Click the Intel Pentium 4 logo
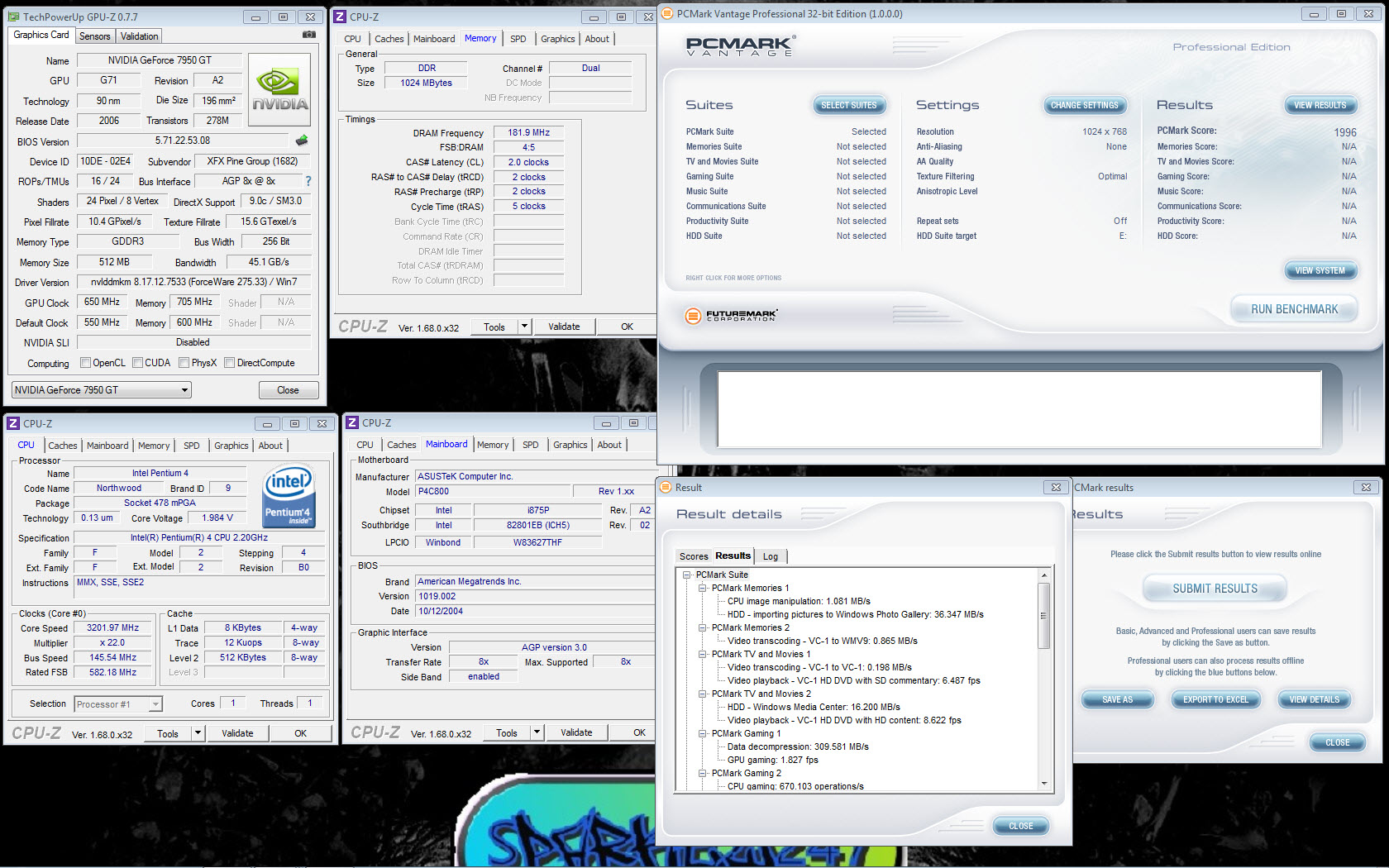This screenshot has width=1389, height=868. pyautogui.click(x=288, y=496)
